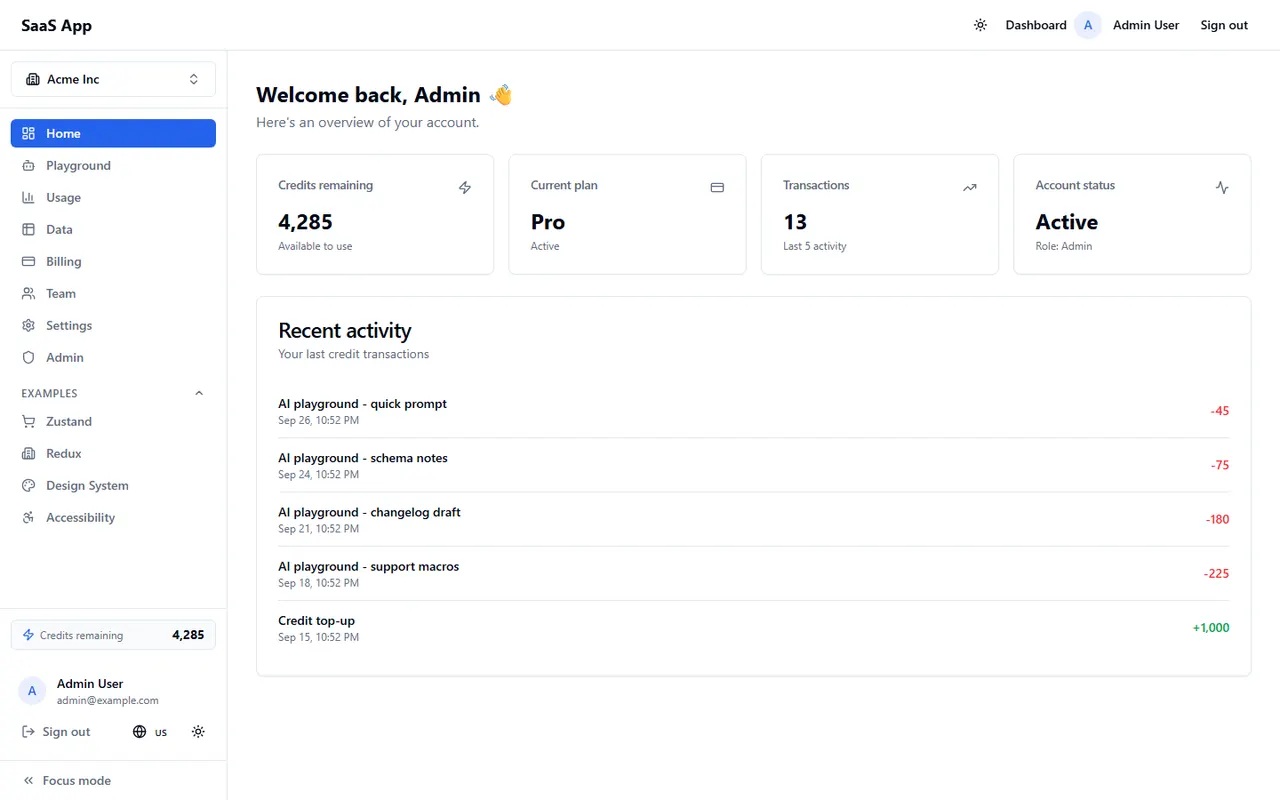The image size is (1280, 800).
Task: Click the Dashboard link in the header
Action: point(1036,25)
